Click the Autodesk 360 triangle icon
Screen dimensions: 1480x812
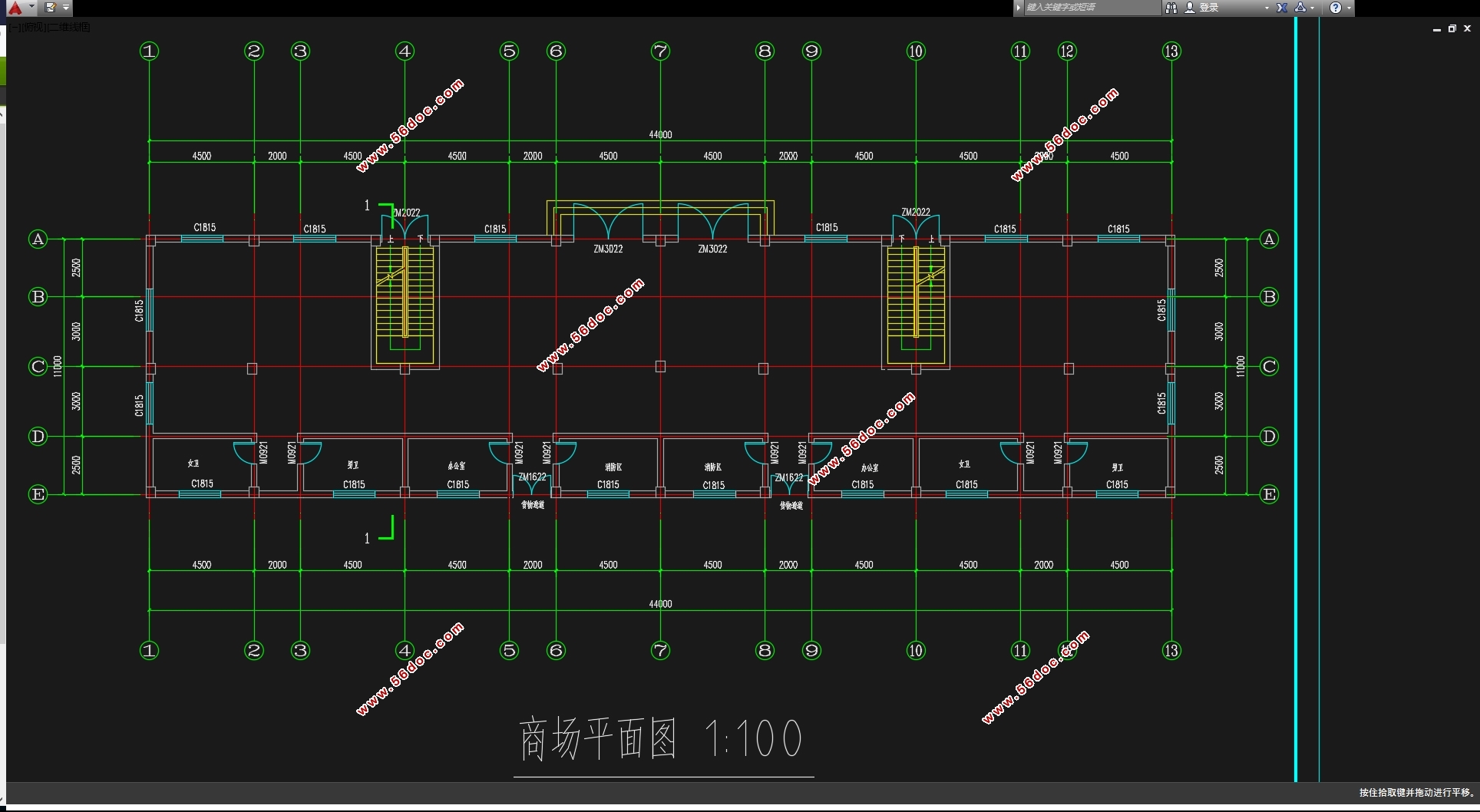(1300, 8)
